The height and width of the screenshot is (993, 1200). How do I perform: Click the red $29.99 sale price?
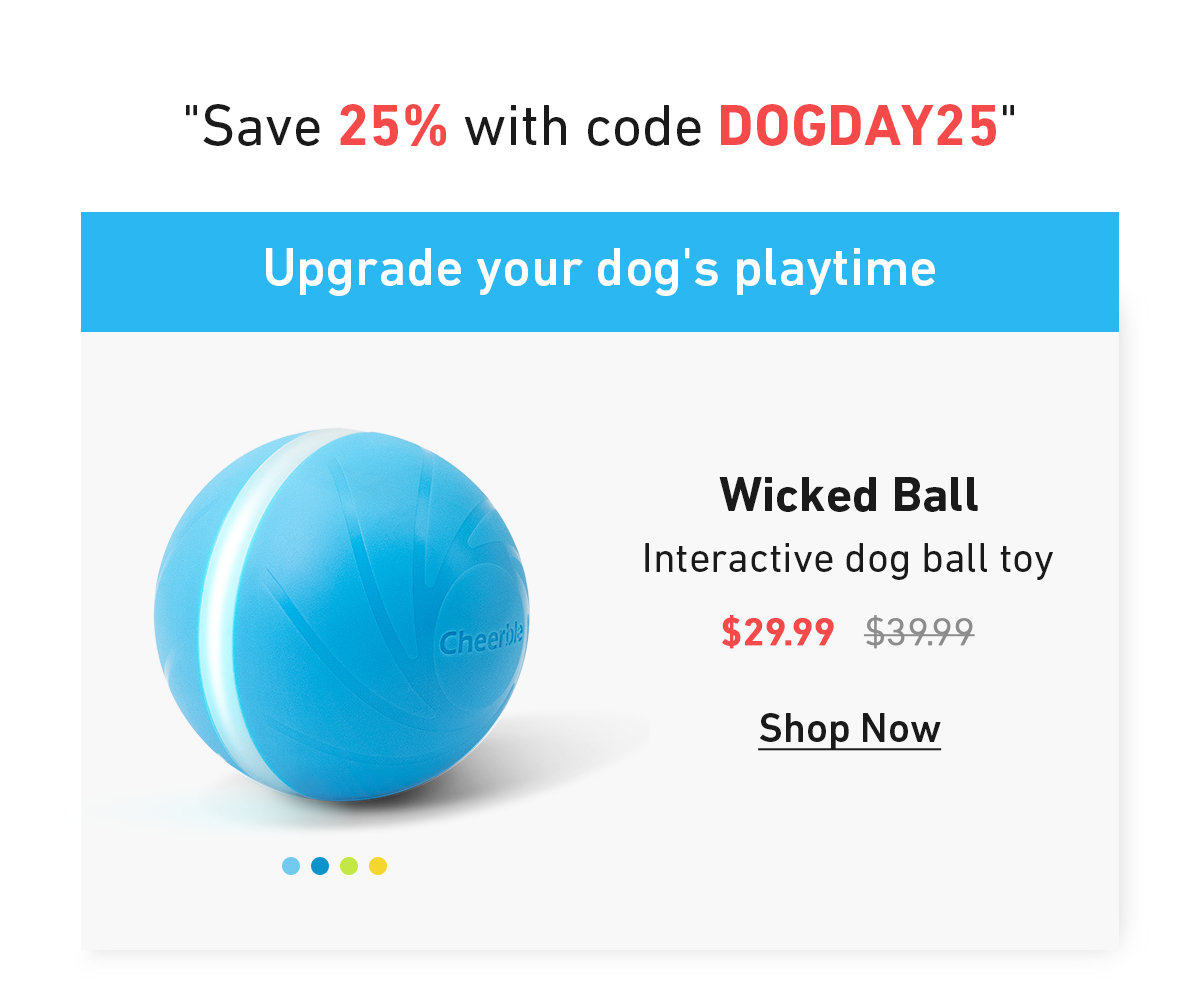(x=778, y=632)
